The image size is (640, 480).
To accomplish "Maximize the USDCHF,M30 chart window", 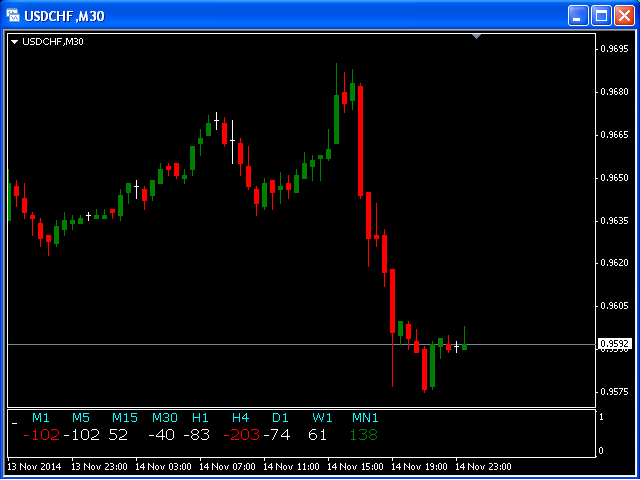I will click(601, 16).
